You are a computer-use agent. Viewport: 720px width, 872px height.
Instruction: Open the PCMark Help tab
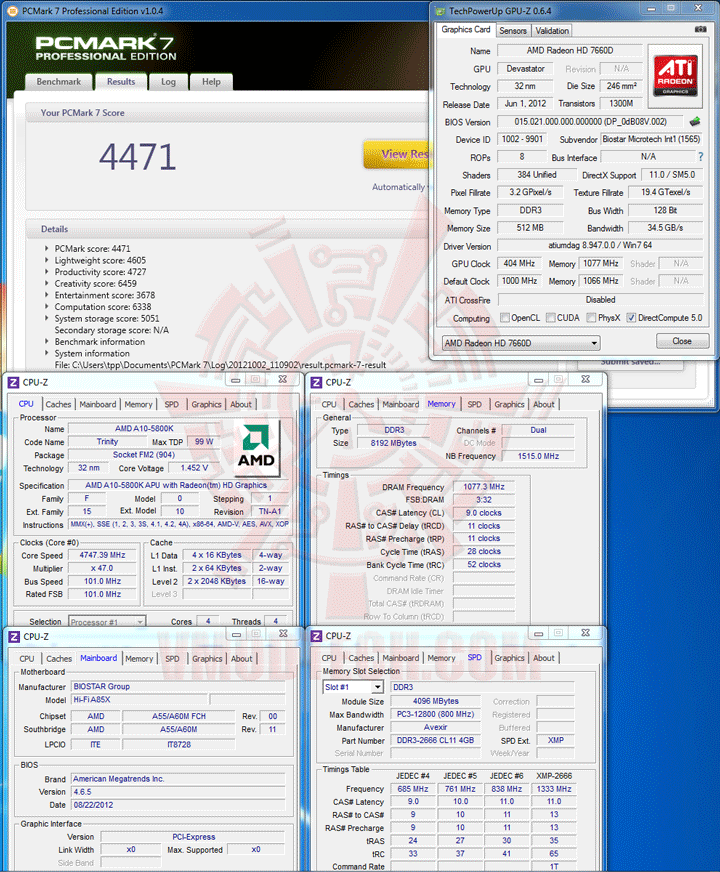click(x=211, y=82)
